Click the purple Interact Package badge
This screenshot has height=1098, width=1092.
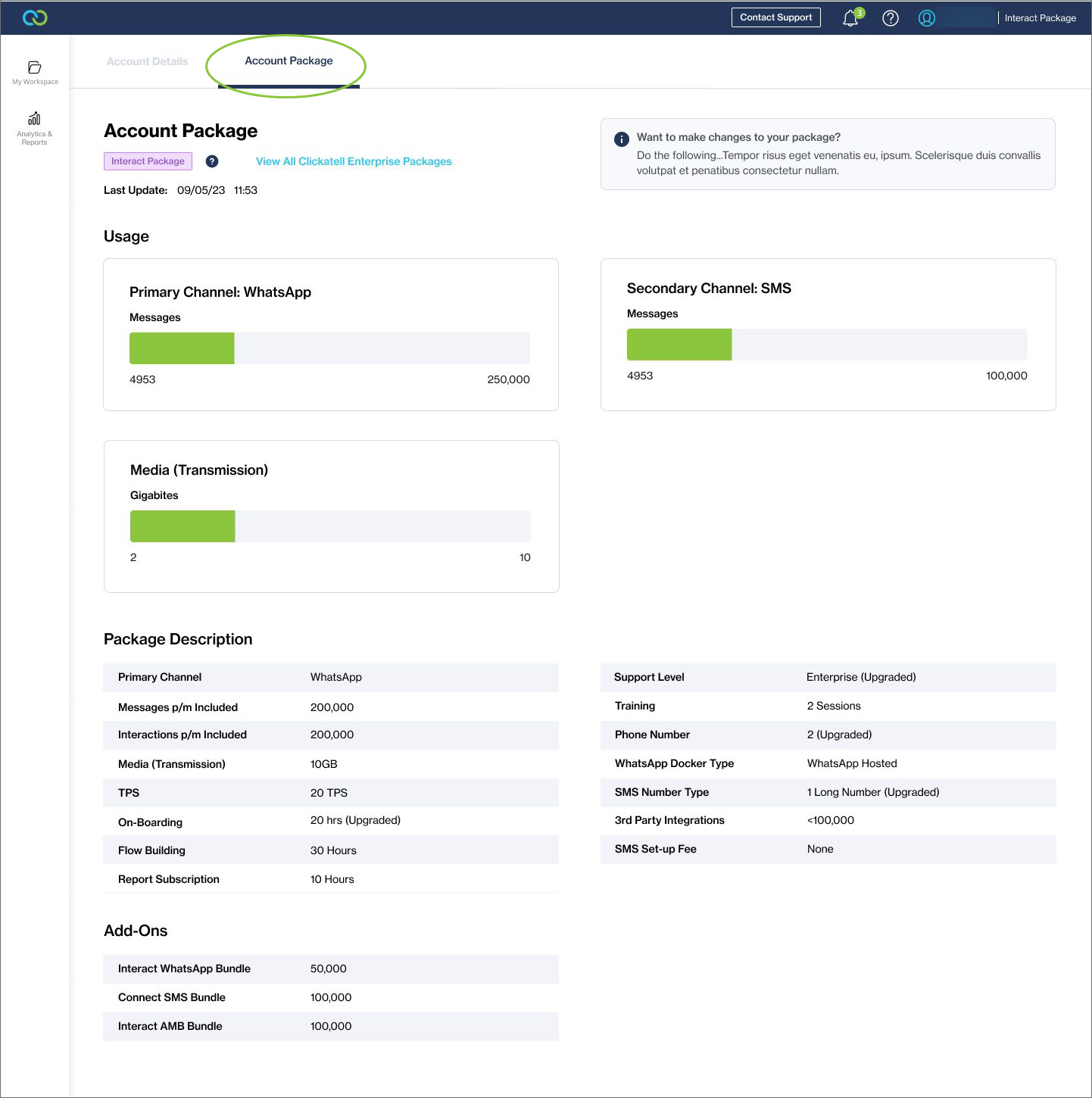point(148,161)
